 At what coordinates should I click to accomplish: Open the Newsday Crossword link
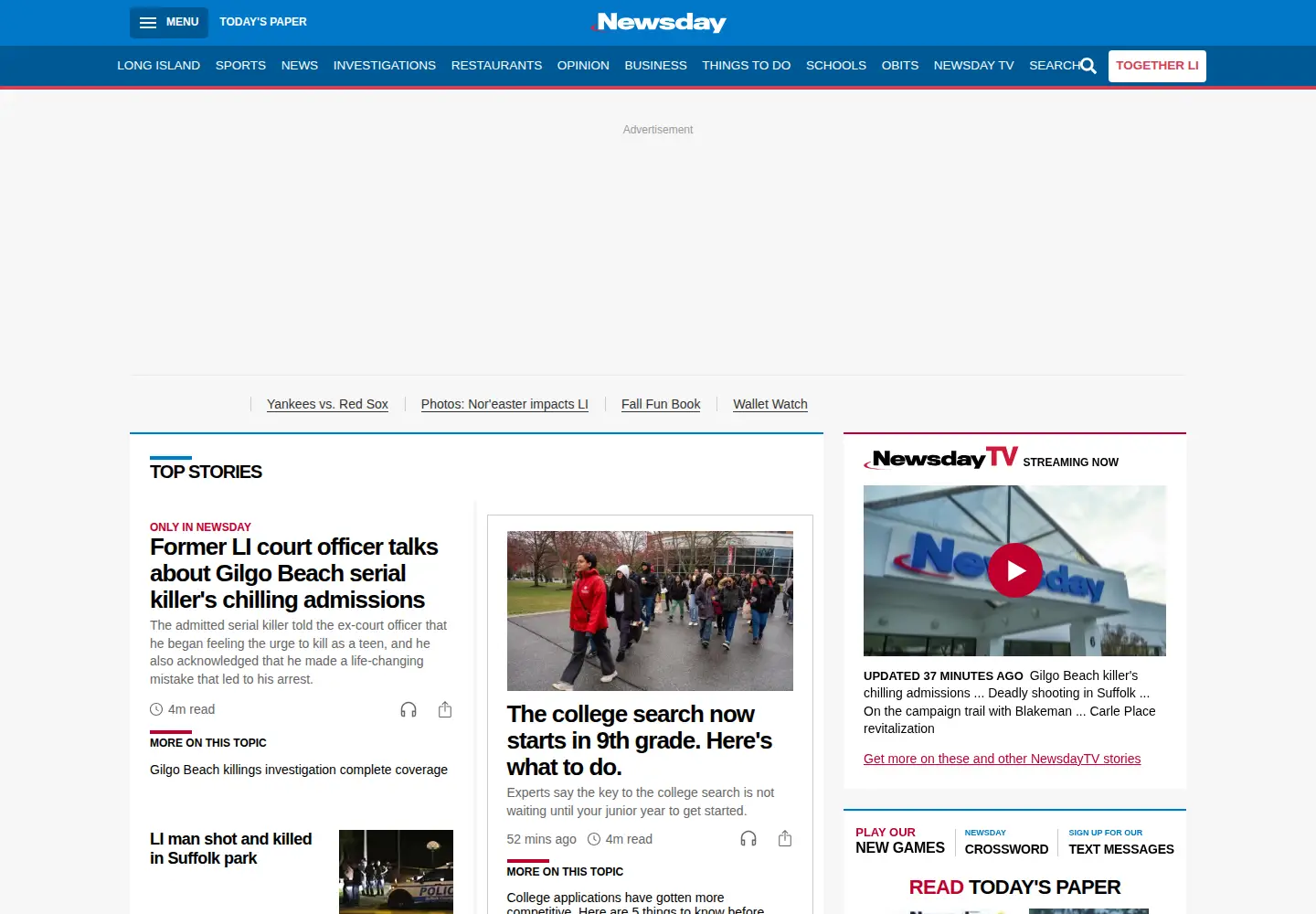[1006, 842]
